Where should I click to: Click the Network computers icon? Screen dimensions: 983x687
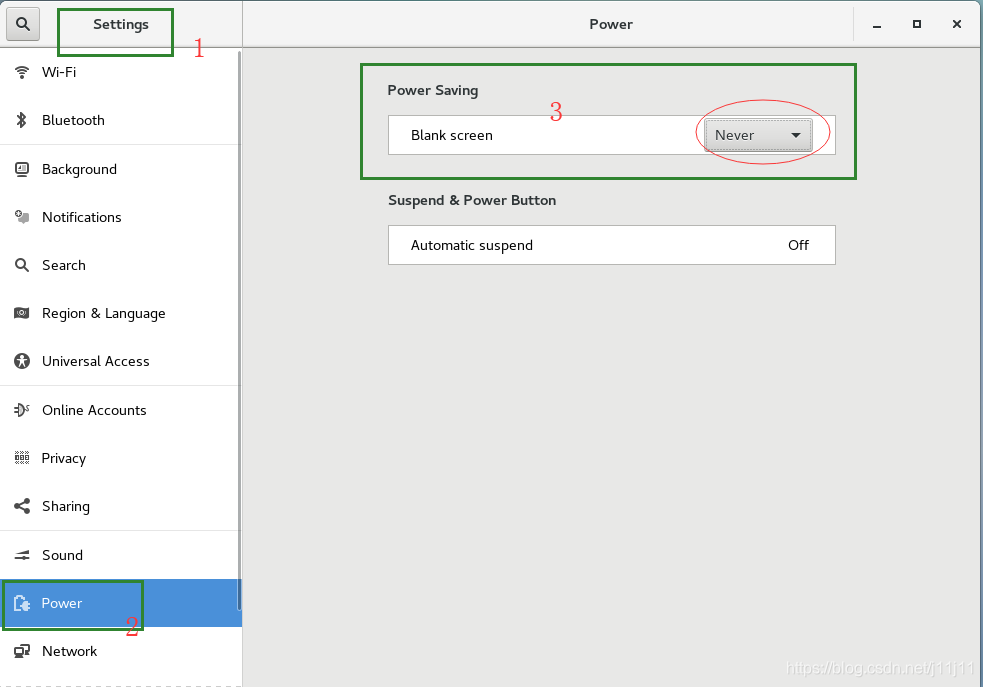click(22, 651)
